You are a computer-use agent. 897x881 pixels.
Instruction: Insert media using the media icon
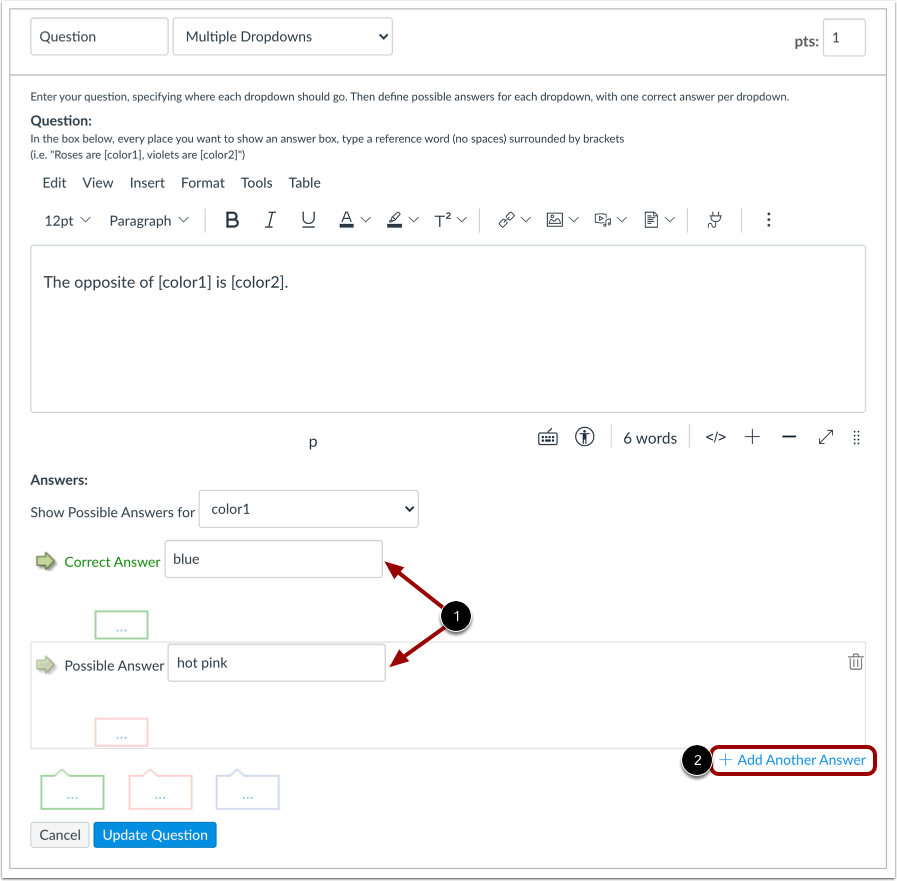coord(604,219)
